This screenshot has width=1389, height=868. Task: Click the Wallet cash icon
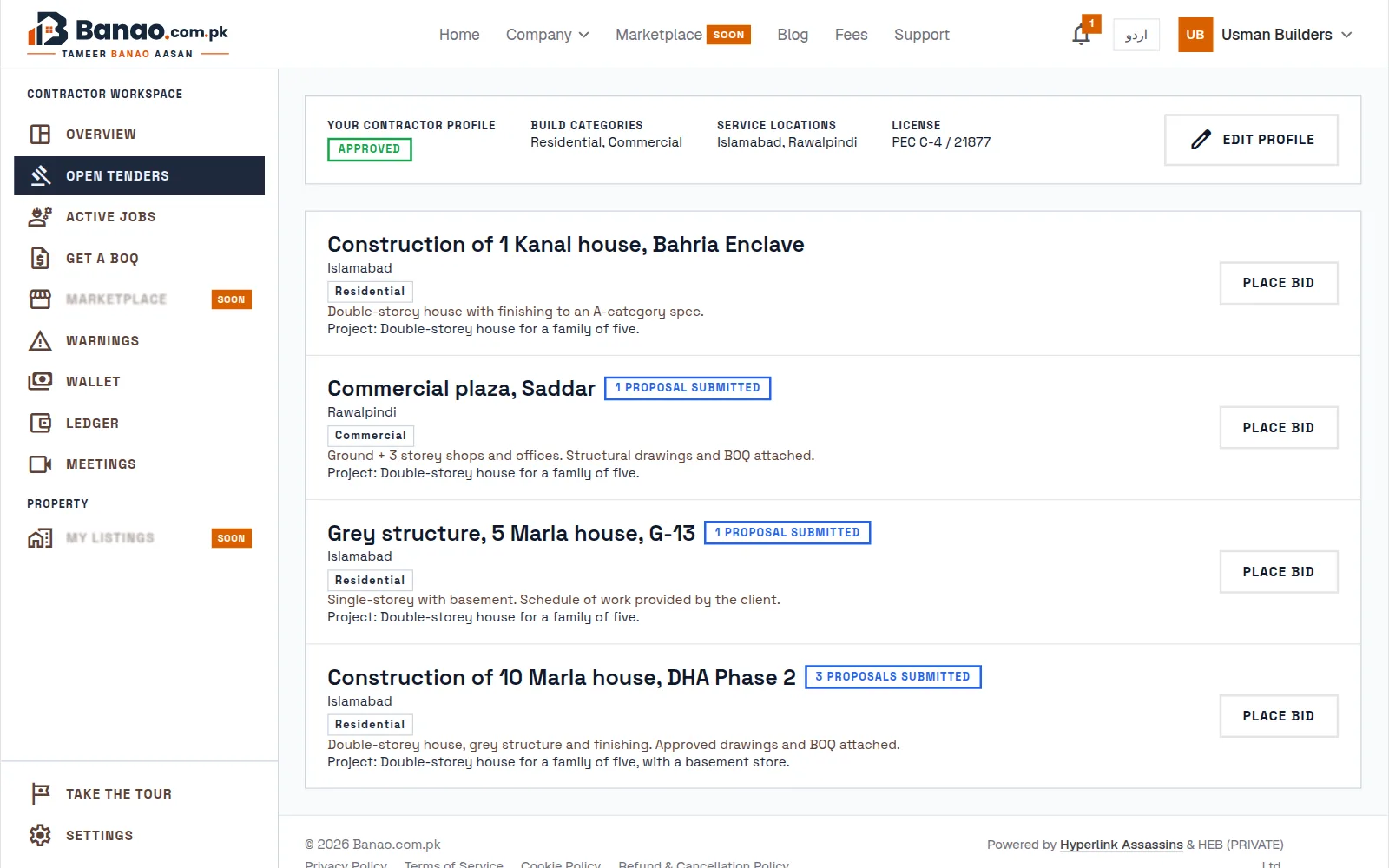click(40, 381)
